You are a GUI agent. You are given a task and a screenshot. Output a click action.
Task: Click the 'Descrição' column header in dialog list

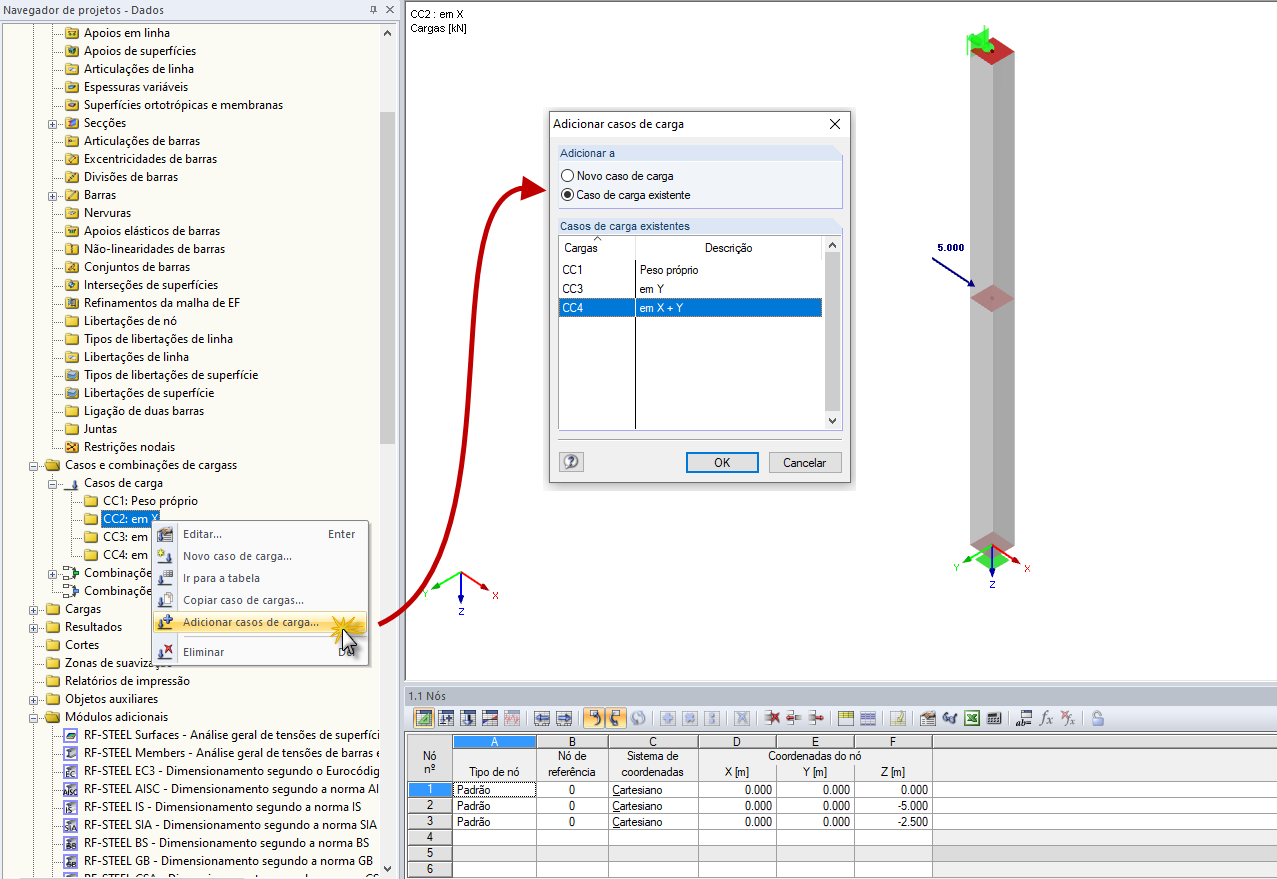click(x=728, y=248)
